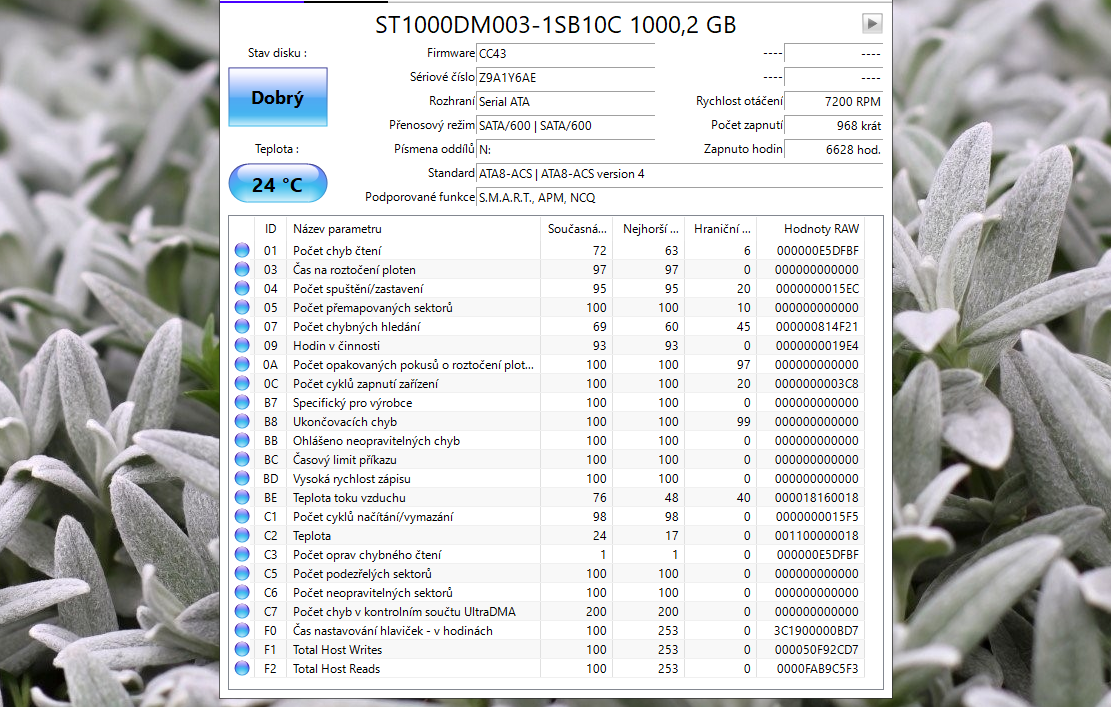The width and height of the screenshot is (1111, 707).
Task: Click the blue status icon beside "Počet chyb čtení"
Action: coord(242,250)
